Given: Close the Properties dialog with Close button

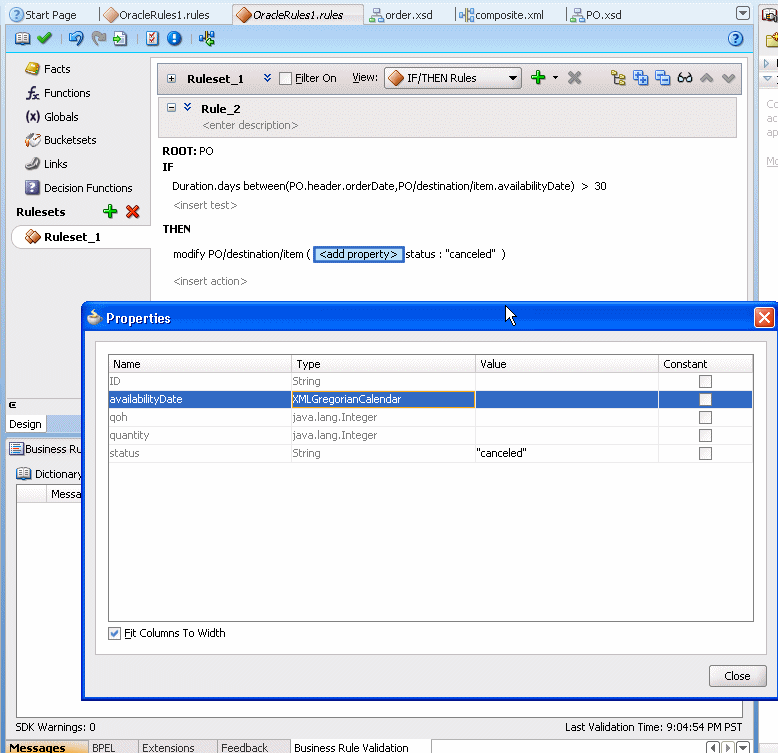Looking at the screenshot, I should [737, 676].
